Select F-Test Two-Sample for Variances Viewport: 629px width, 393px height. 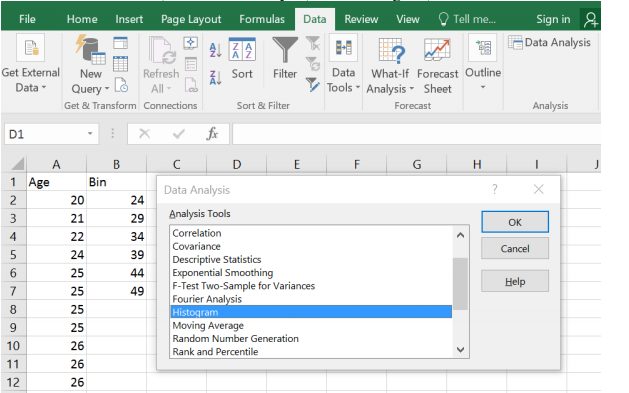(311, 286)
